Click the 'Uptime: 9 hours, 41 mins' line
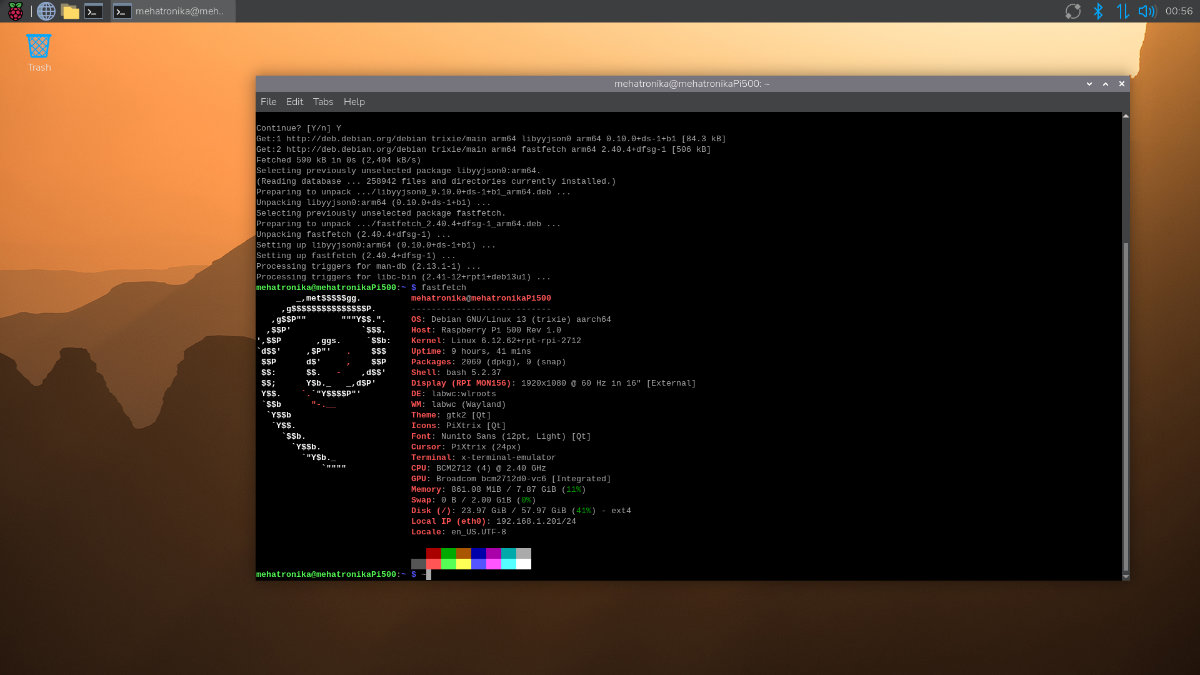The width and height of the screenshot is (1200, 675). coord(473,352)
